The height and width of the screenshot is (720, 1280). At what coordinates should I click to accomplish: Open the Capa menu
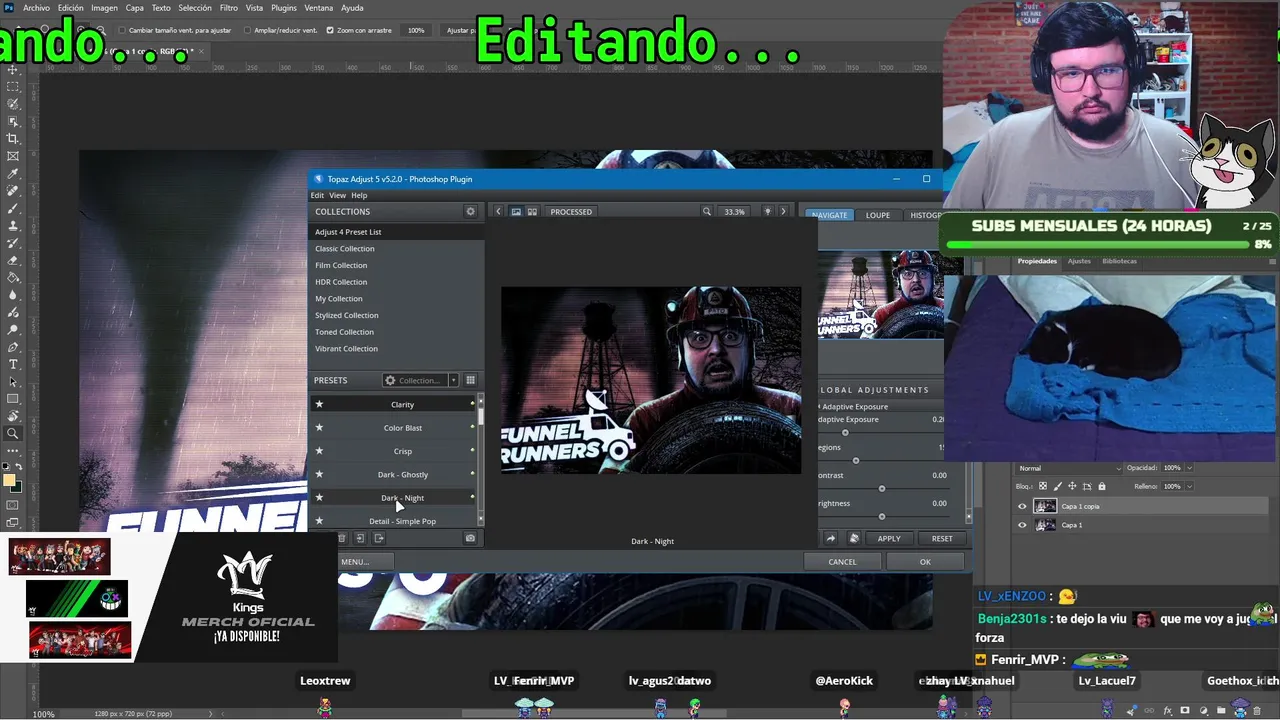[135, 8]
